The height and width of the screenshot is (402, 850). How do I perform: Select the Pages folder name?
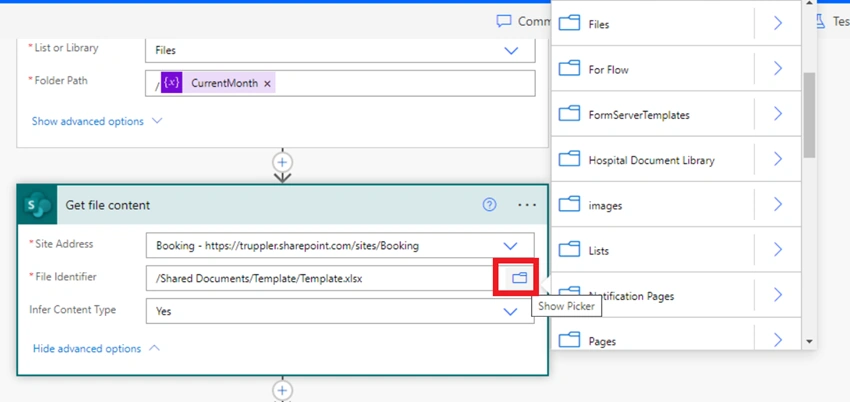pyautogui.click(x=602, y=342)
